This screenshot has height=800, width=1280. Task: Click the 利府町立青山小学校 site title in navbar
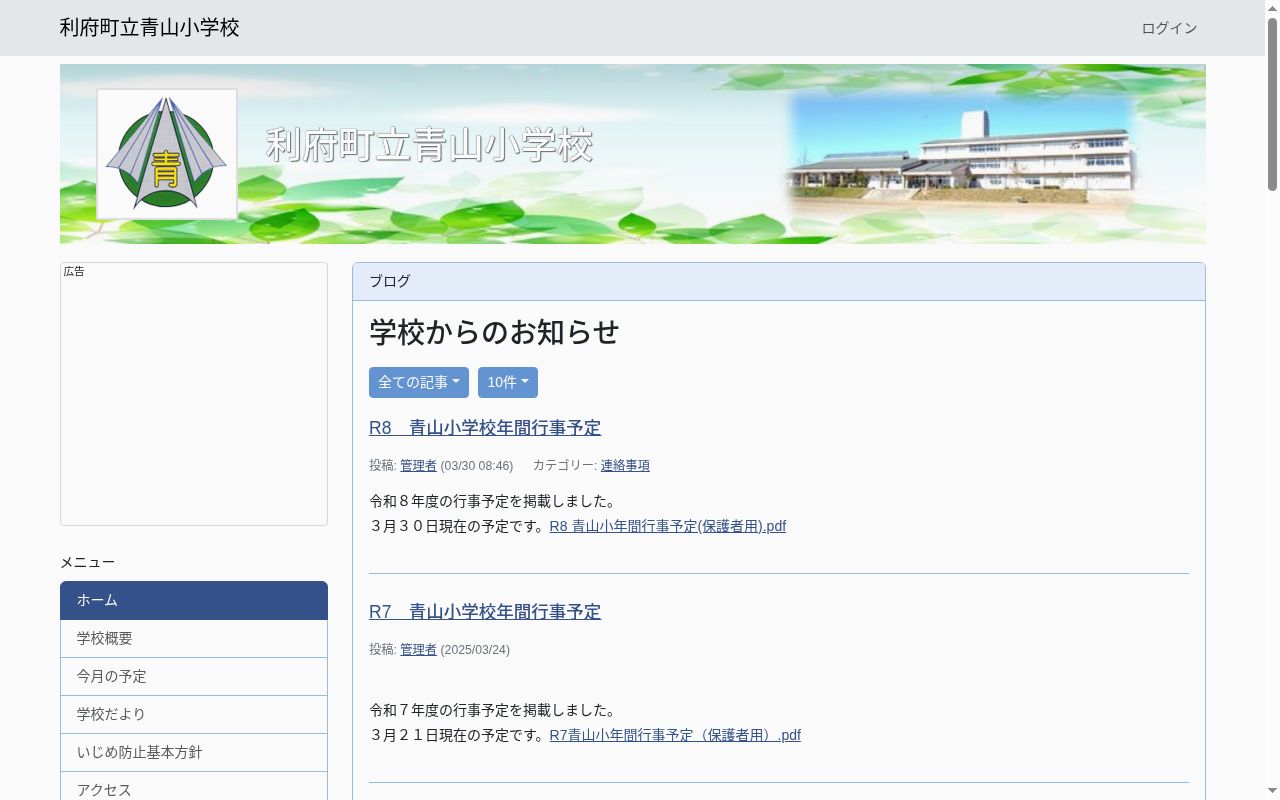(150, 27)
